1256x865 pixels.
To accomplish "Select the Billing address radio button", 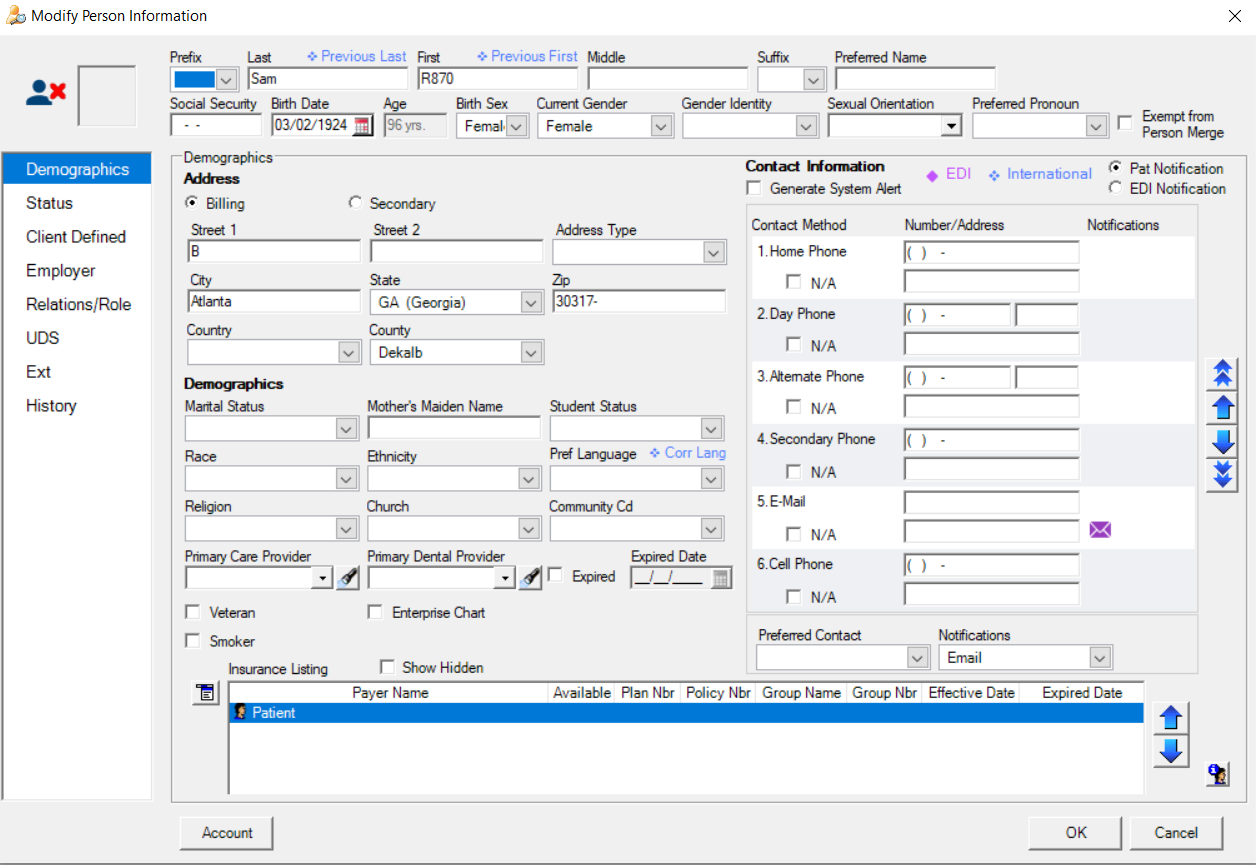I will (x=192, y=203).
